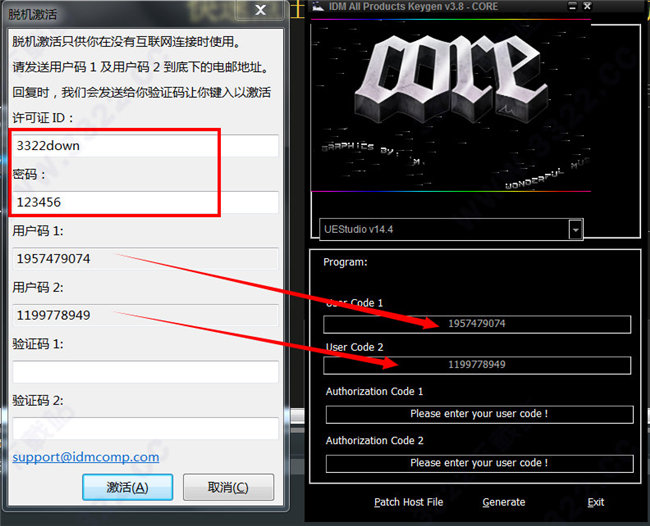
Task: Click the User Code 2 label in keygen
Action: 354,347
